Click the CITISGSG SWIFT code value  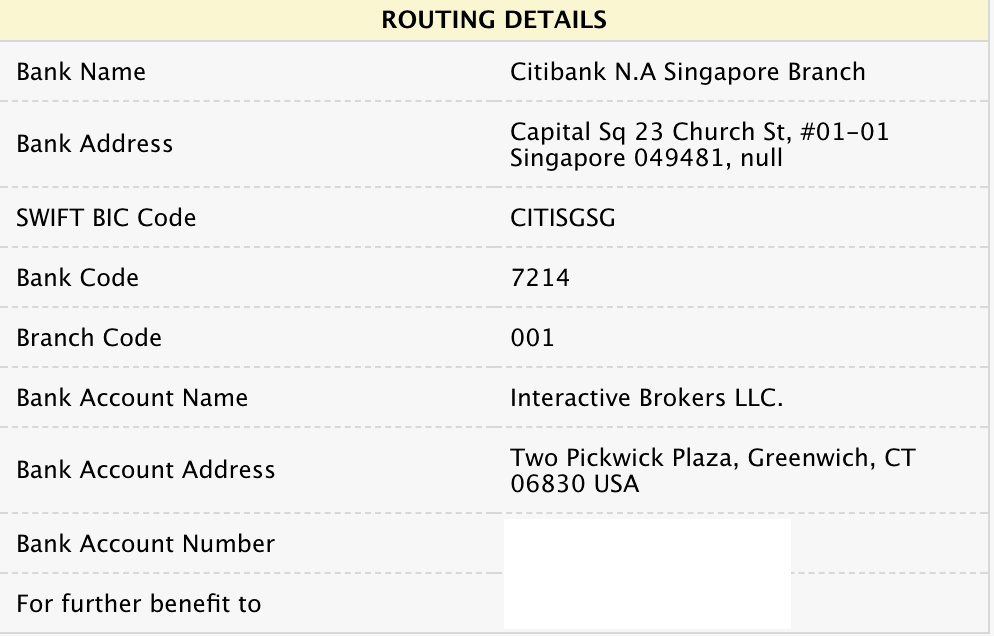click(562, 217)
